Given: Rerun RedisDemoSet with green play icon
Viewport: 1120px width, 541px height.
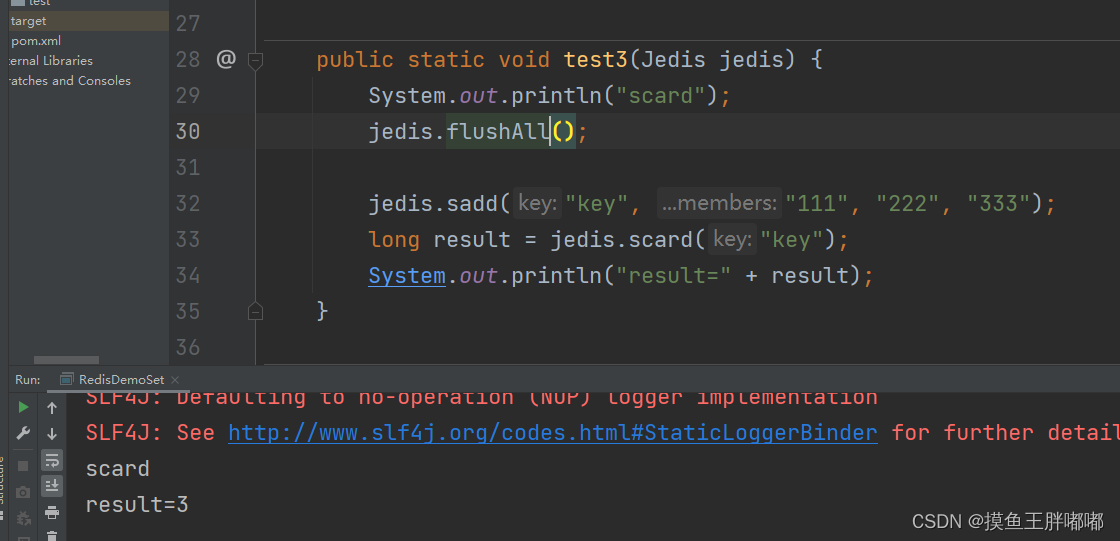Looking at the screenshot, I should [23, 407].
